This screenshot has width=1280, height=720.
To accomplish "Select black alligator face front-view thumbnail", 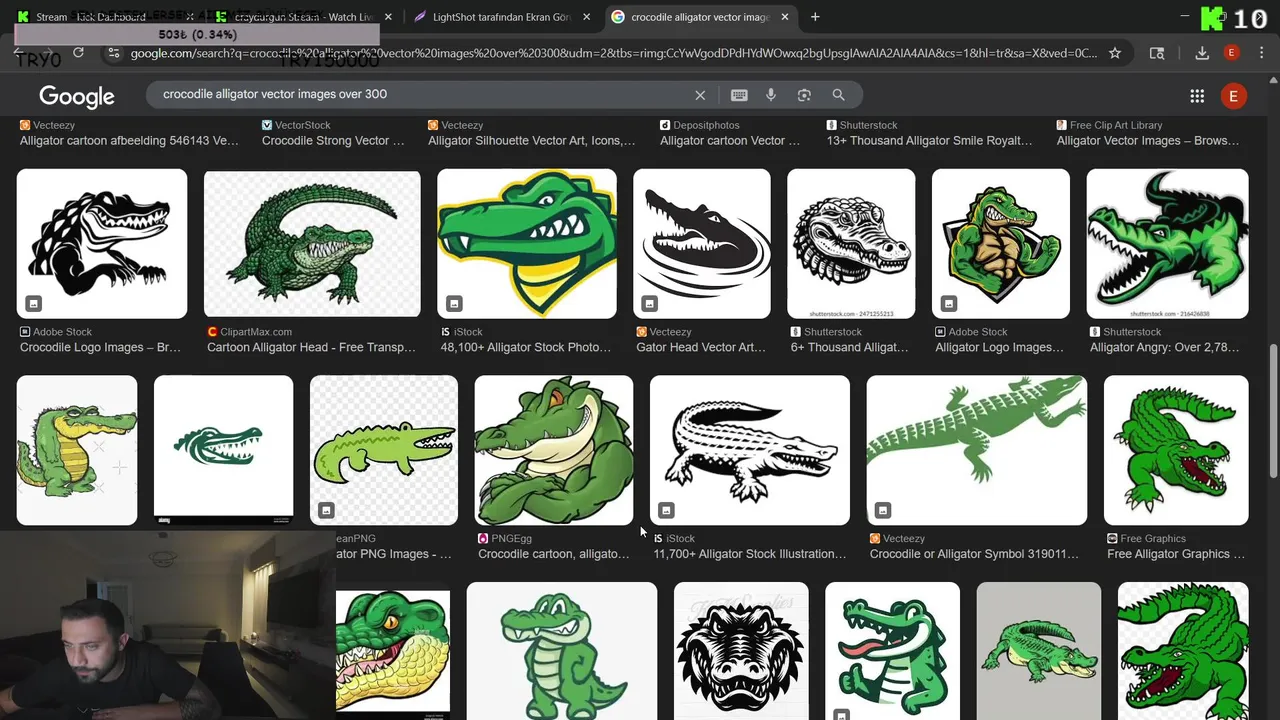I will click(x=741, y=651).
